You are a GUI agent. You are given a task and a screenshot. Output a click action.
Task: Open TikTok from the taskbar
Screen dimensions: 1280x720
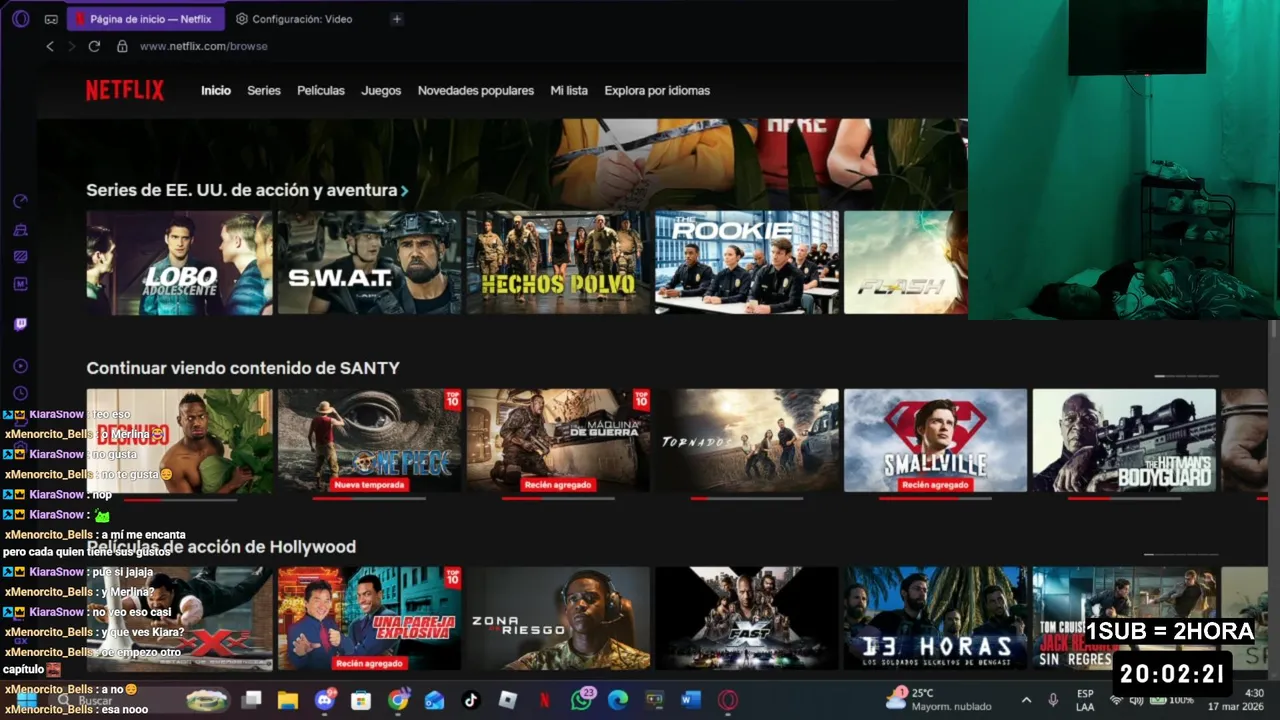[471, 700]
